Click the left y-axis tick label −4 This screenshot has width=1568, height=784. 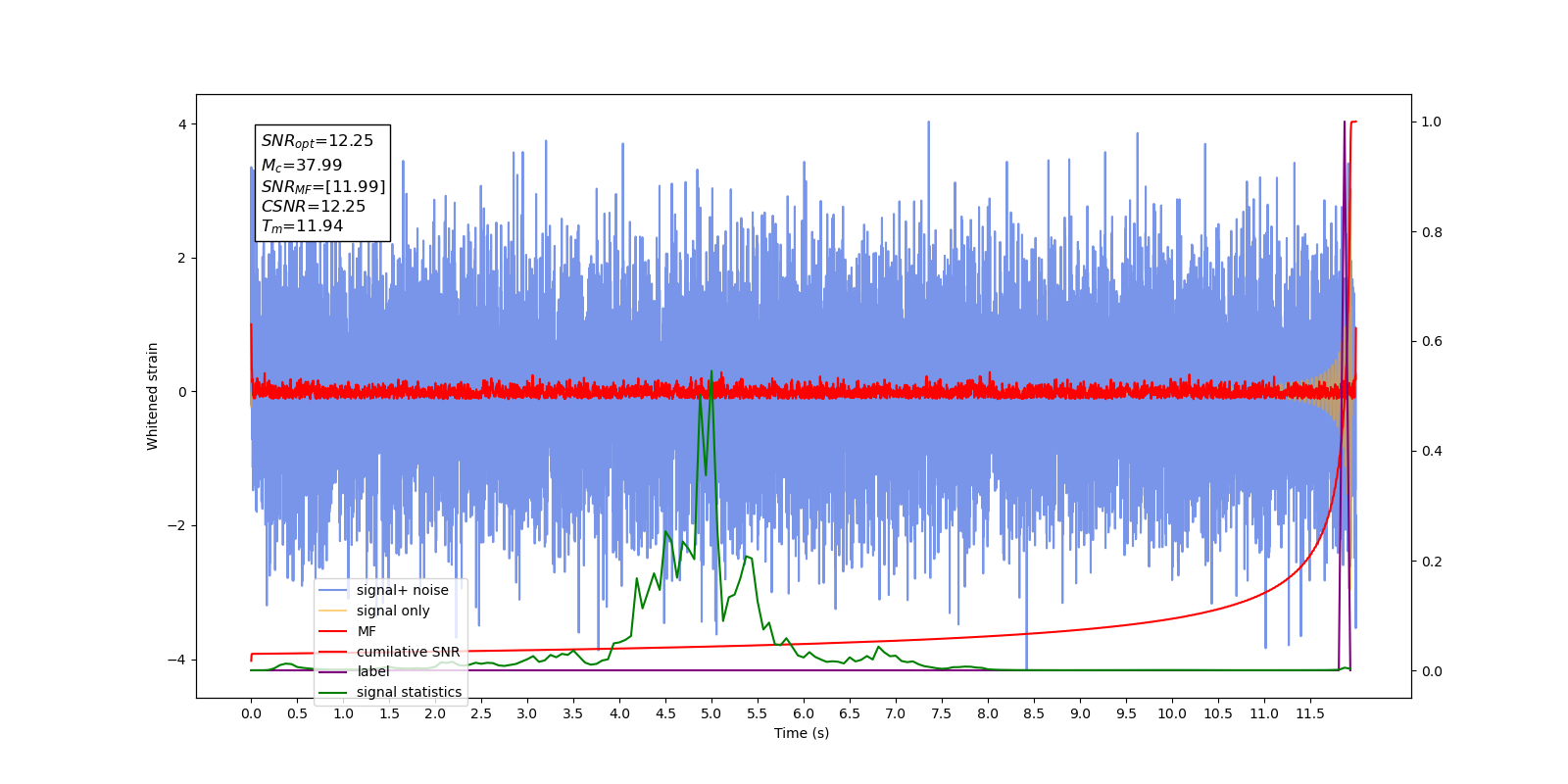pyautogui.click(x=176, y=660)
